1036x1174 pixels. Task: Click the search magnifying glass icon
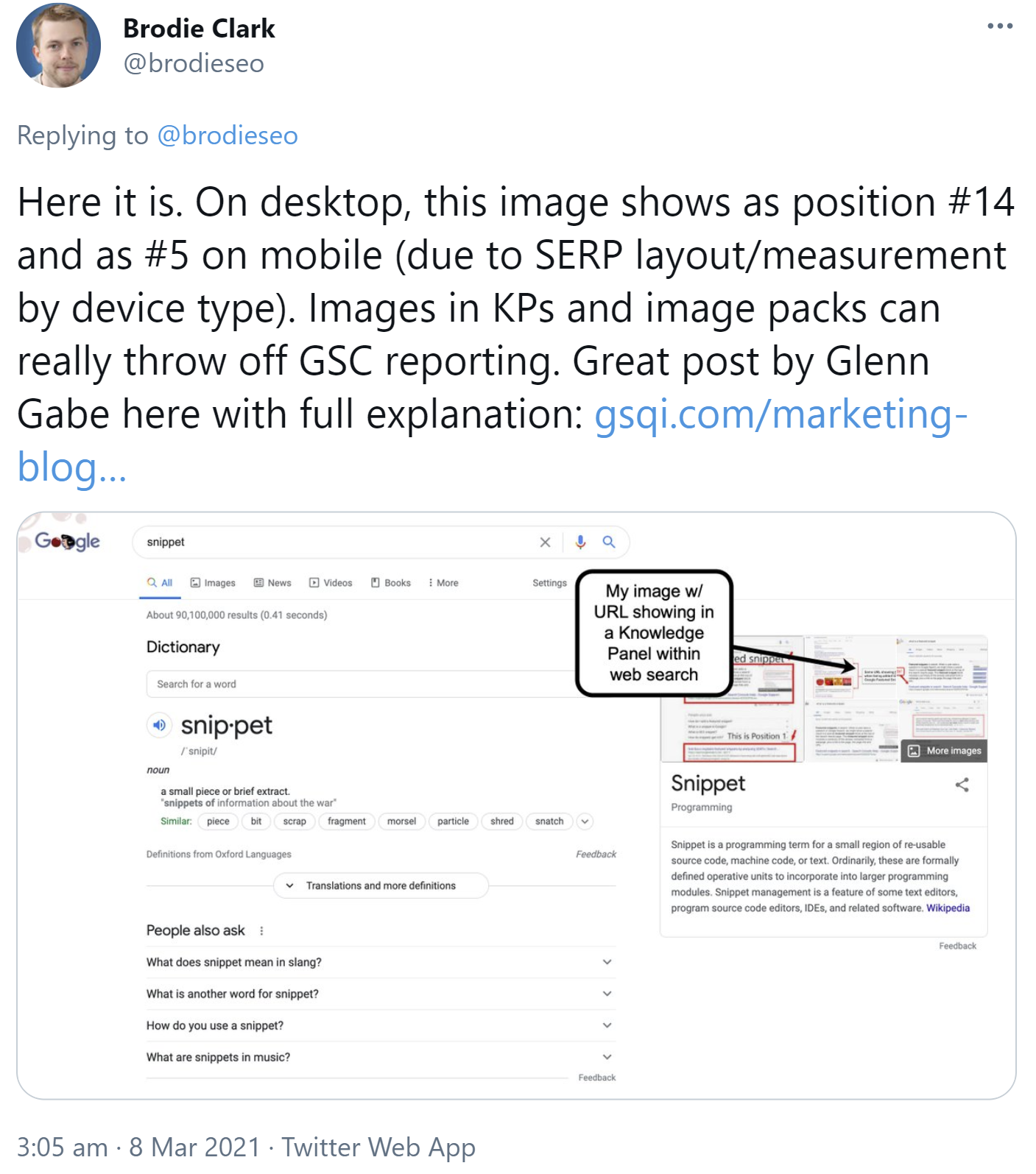pyautogui.click(x=610, y=542)
